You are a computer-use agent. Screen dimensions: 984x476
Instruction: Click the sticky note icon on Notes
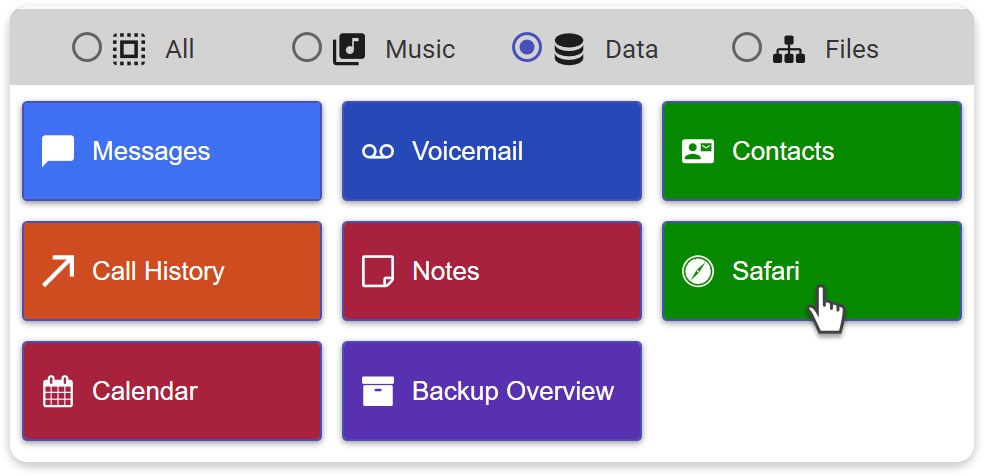coord(378,271)
